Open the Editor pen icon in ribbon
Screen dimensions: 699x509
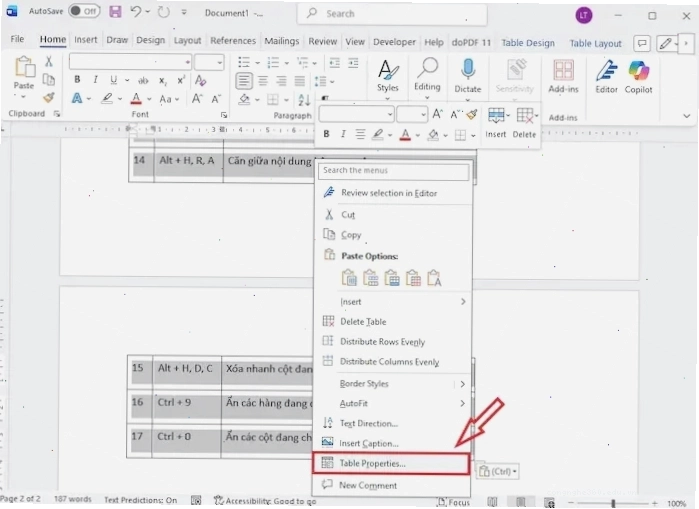click(x=607, y=71)
